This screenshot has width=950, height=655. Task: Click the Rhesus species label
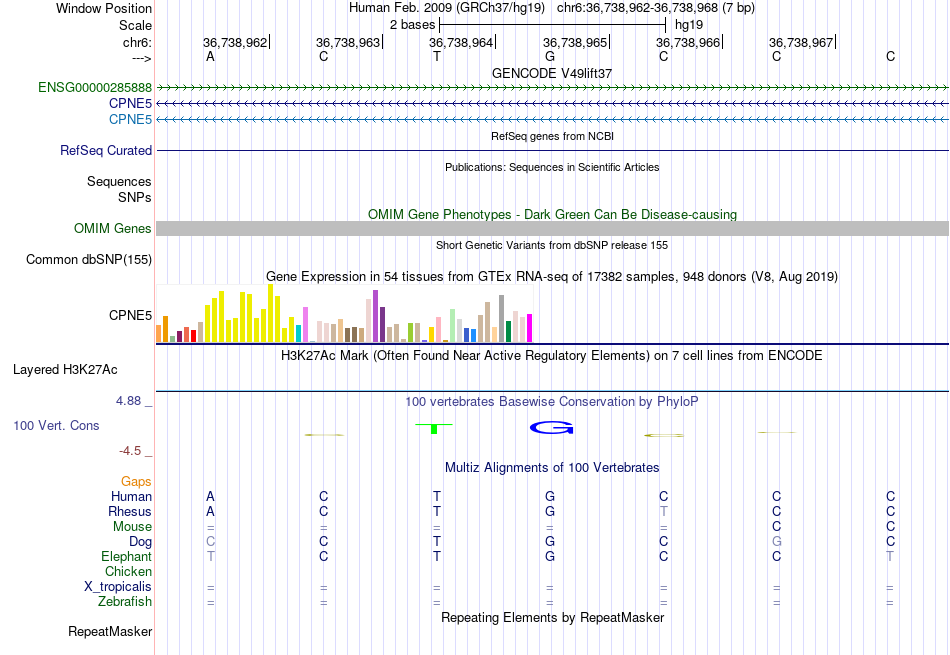130,512
